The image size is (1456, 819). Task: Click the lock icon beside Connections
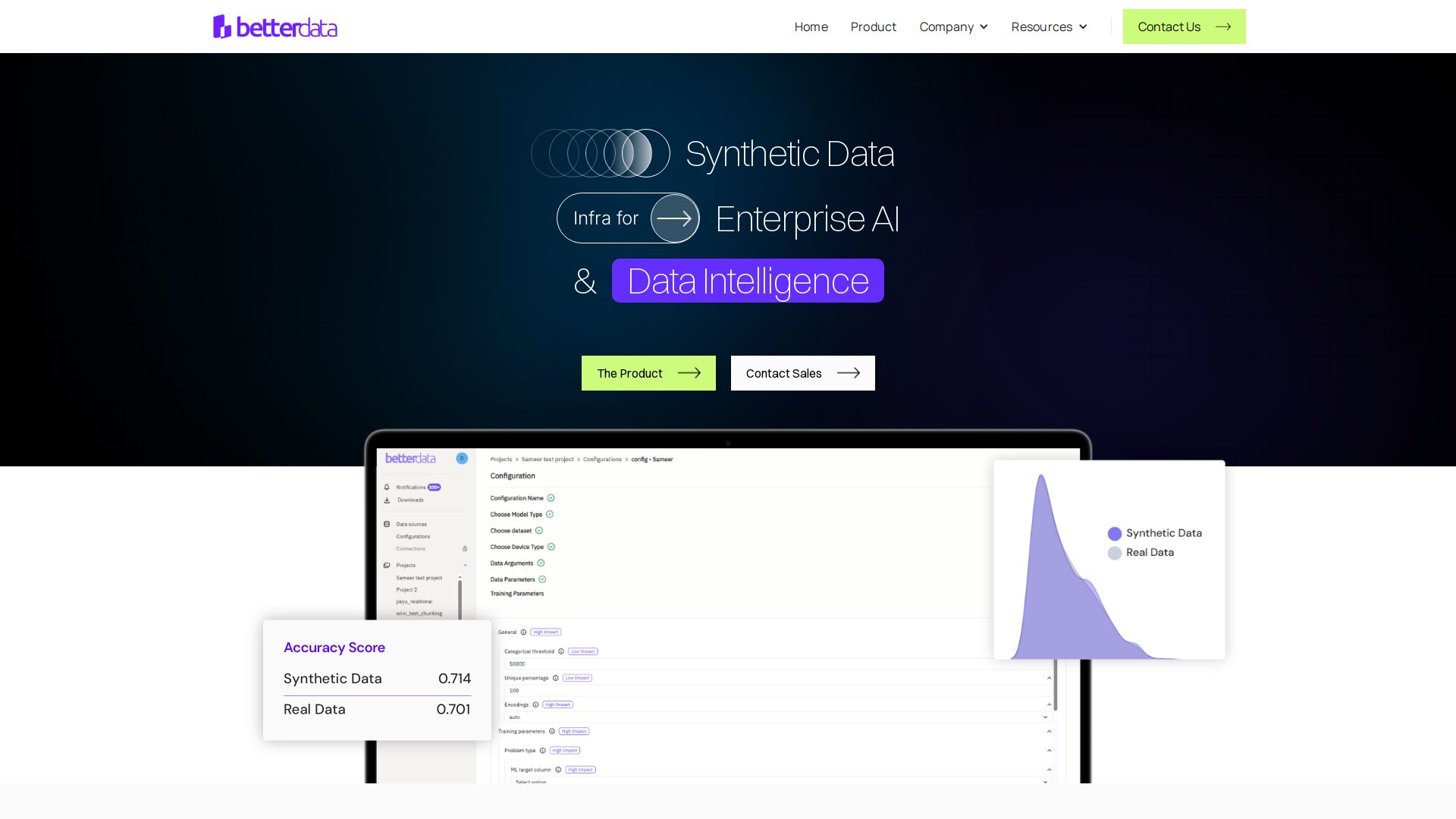pos(465,549)
